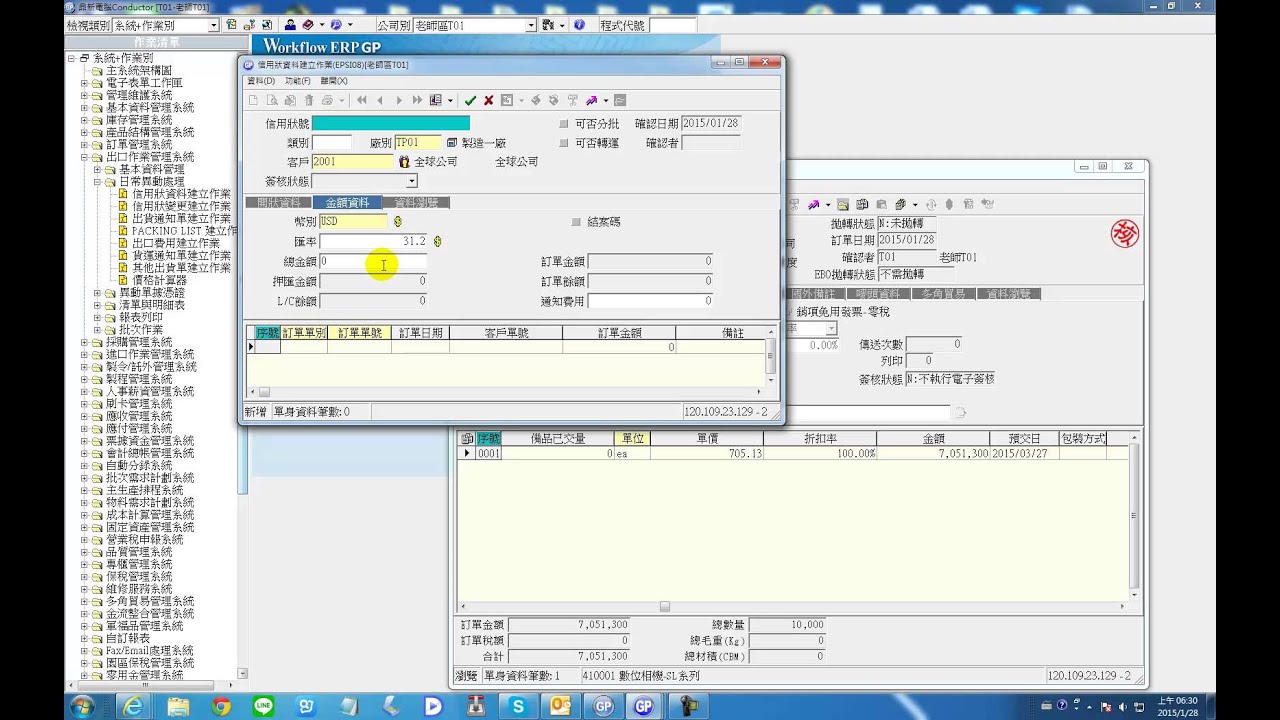Viewport: 1280px width, 720px height.
Task: Collapse the 出口作業管理系統 tree node
Action: pos(85,157)
